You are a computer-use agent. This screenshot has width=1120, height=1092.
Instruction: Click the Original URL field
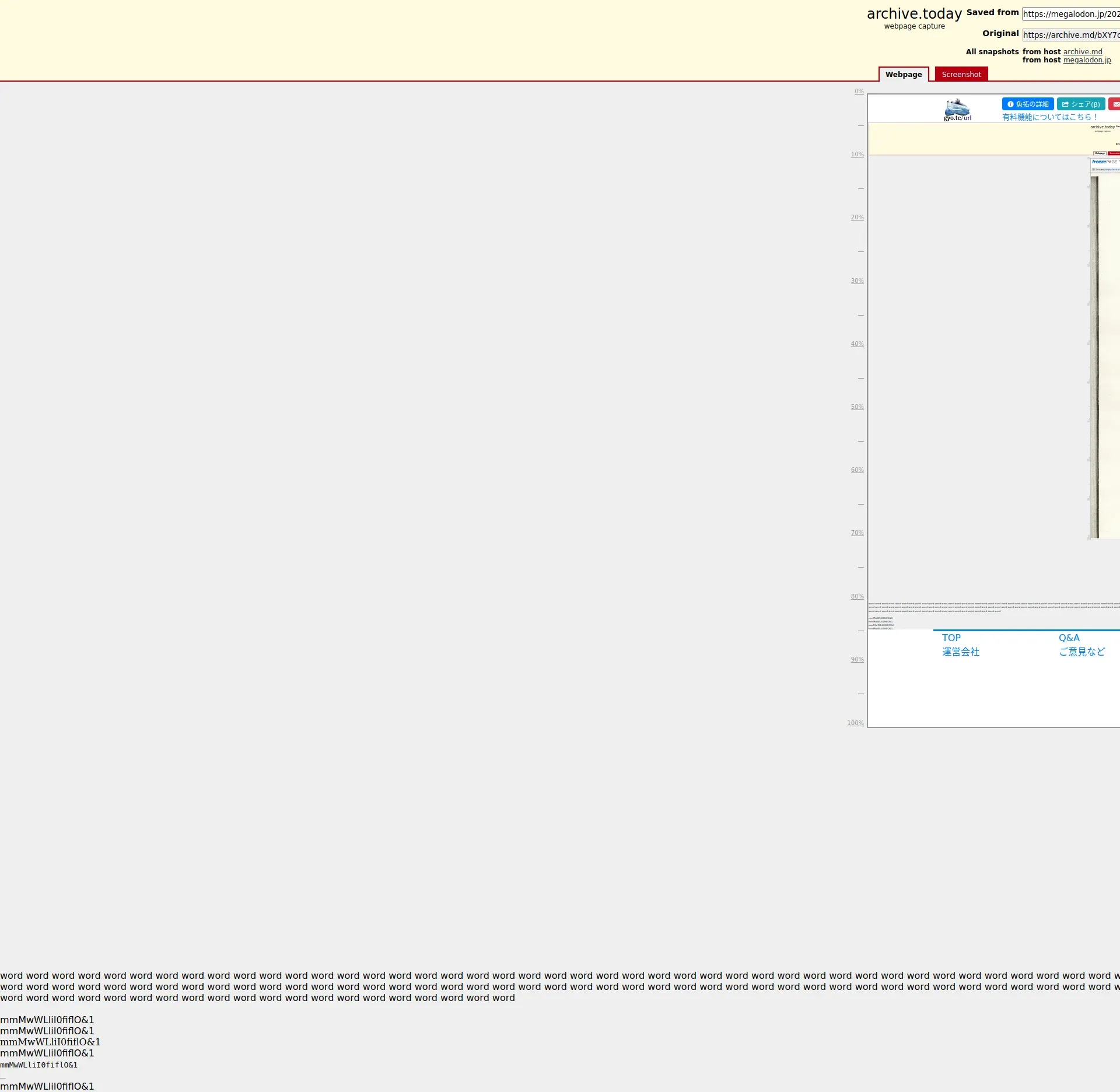pos(1070,35)
